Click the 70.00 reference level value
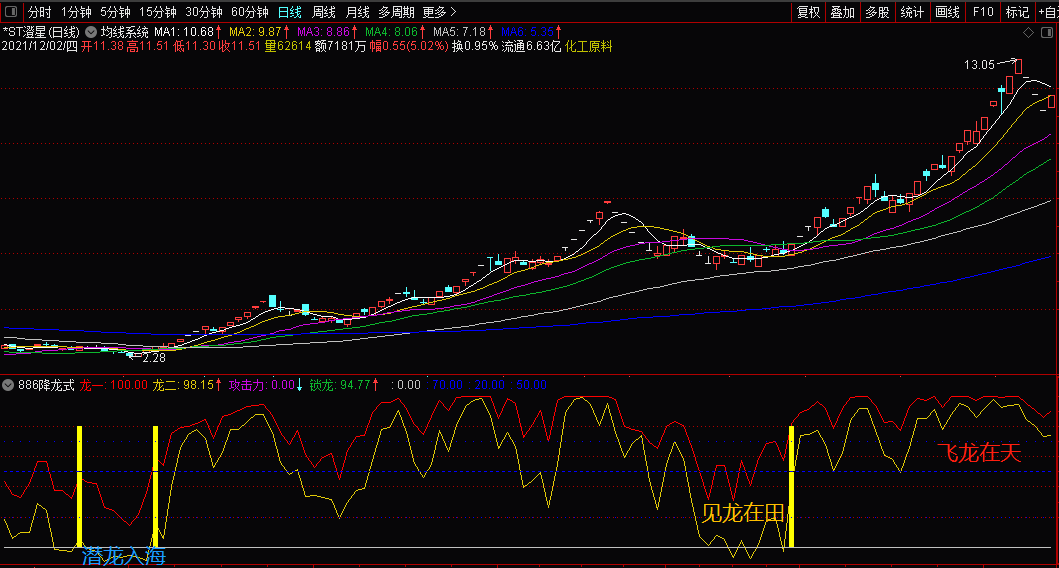 point(447,385)
